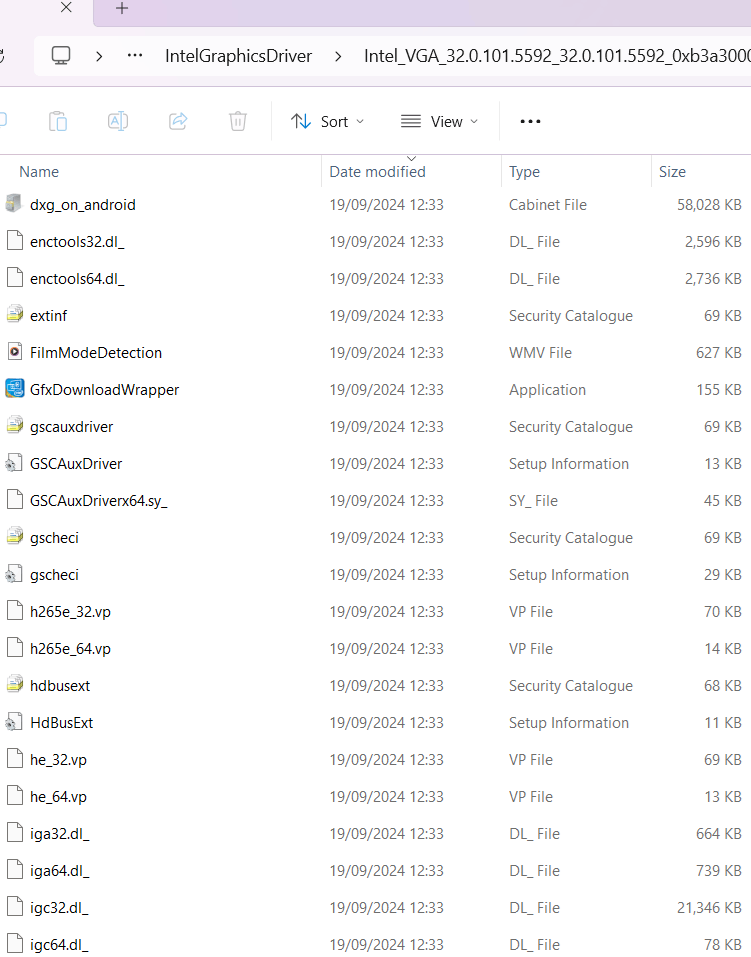751x957 pixels.
Task: Click the Cabinet File type cell
Action: click(548, 204)
